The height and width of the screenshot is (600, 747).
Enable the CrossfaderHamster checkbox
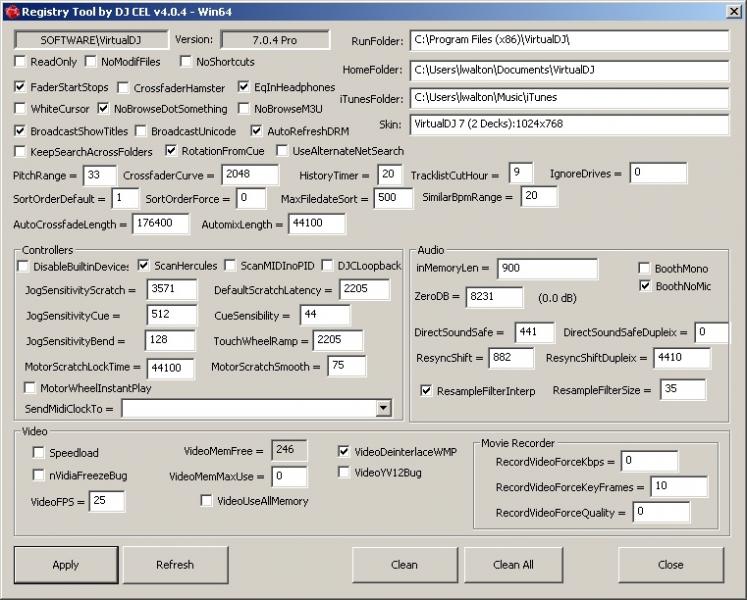pyautogui.click(x=122, y=88)
